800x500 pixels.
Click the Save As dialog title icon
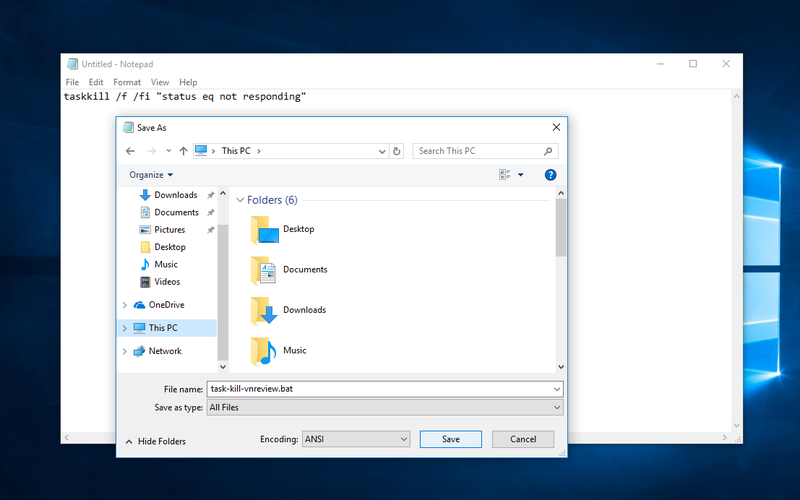[x=128, y=128]
